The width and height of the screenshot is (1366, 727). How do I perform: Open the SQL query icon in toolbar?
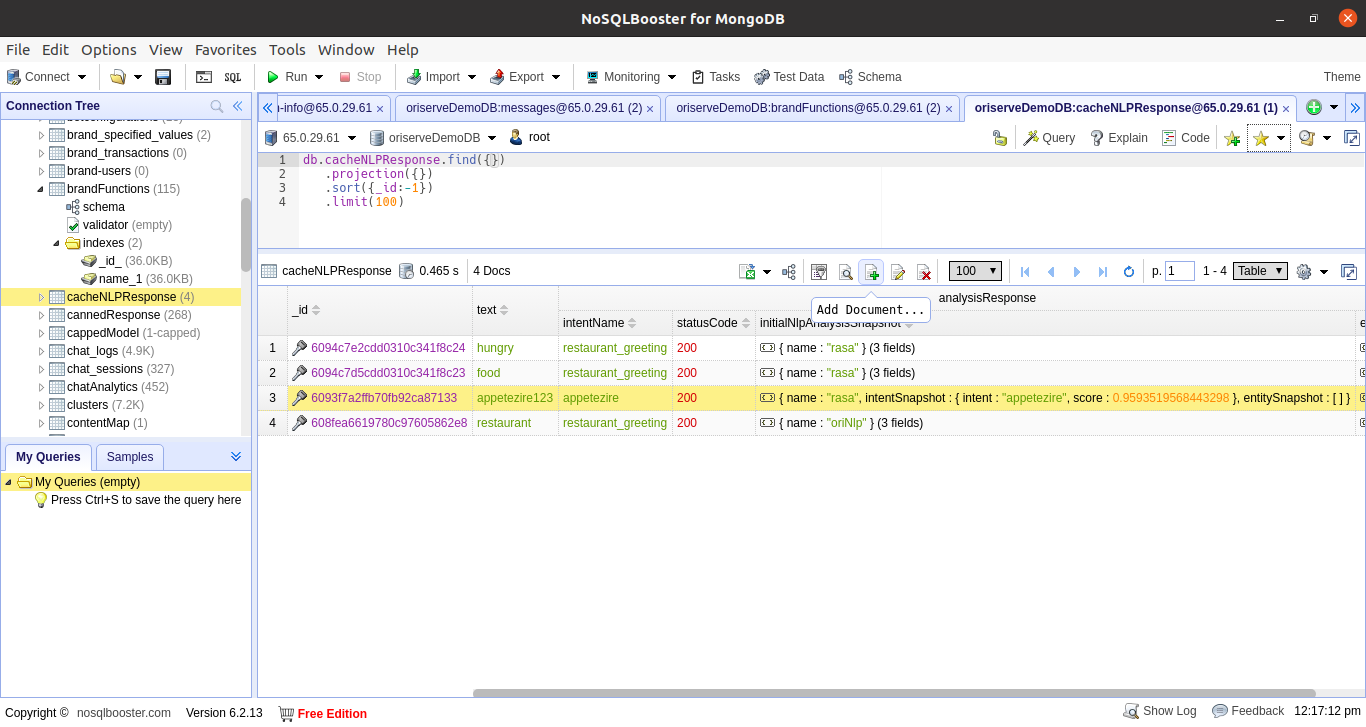(232, 77)
